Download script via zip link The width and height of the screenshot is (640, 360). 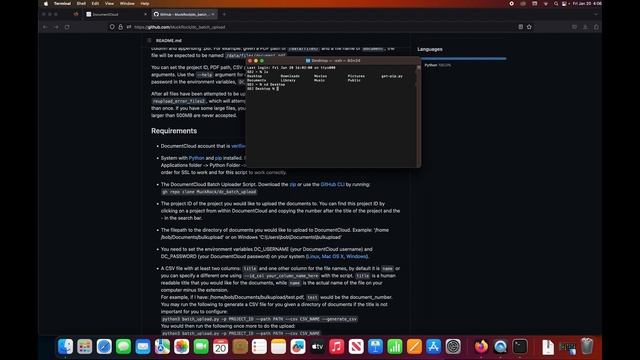point(293,184)
